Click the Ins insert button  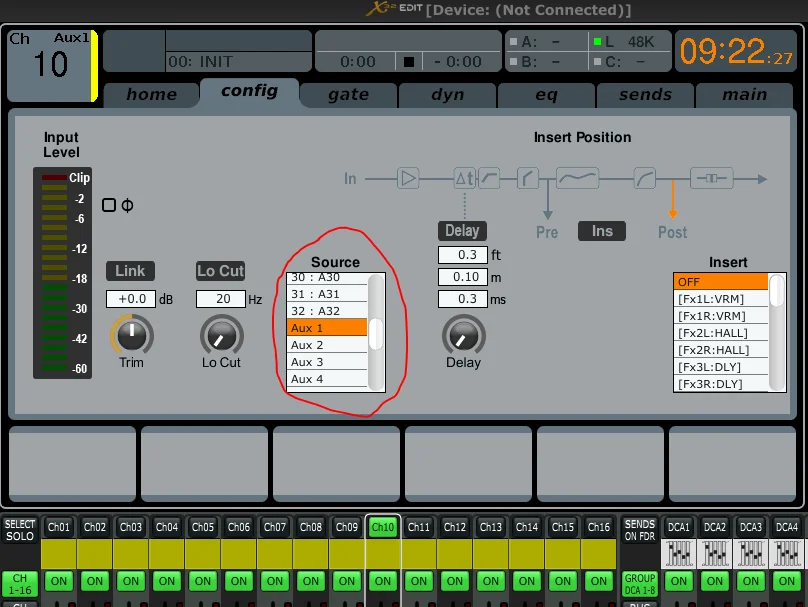point(602,231)
